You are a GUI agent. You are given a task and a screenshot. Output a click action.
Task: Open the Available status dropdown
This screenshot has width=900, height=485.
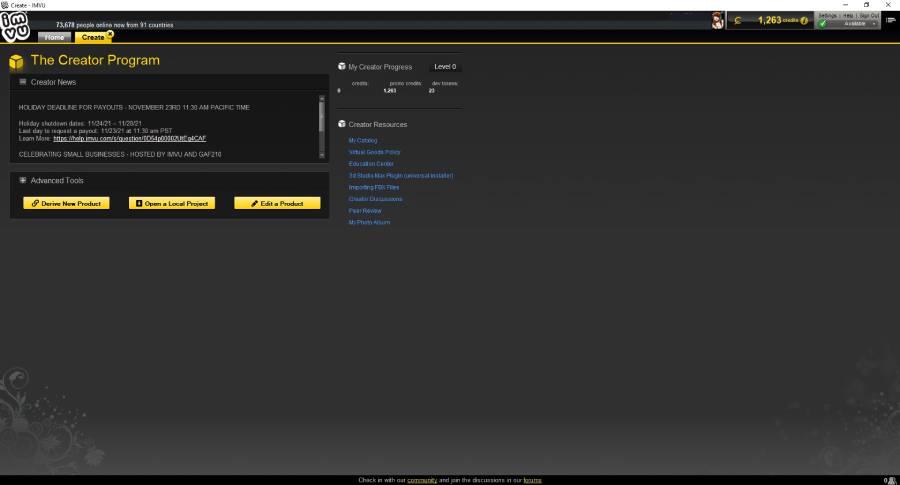(855, 24)
